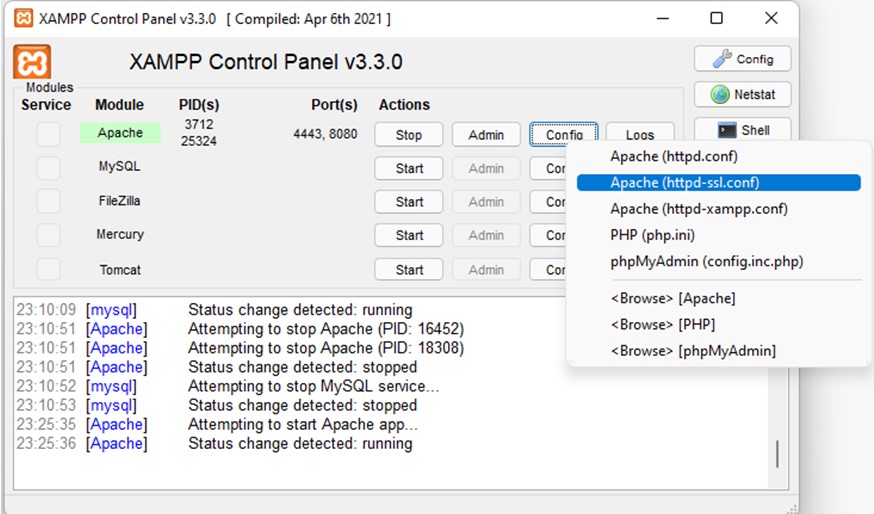The height and width of the screenshot is (514, 874).
Task: Open the MySQL Config dropdown
Action: click(x=548, y=168)
